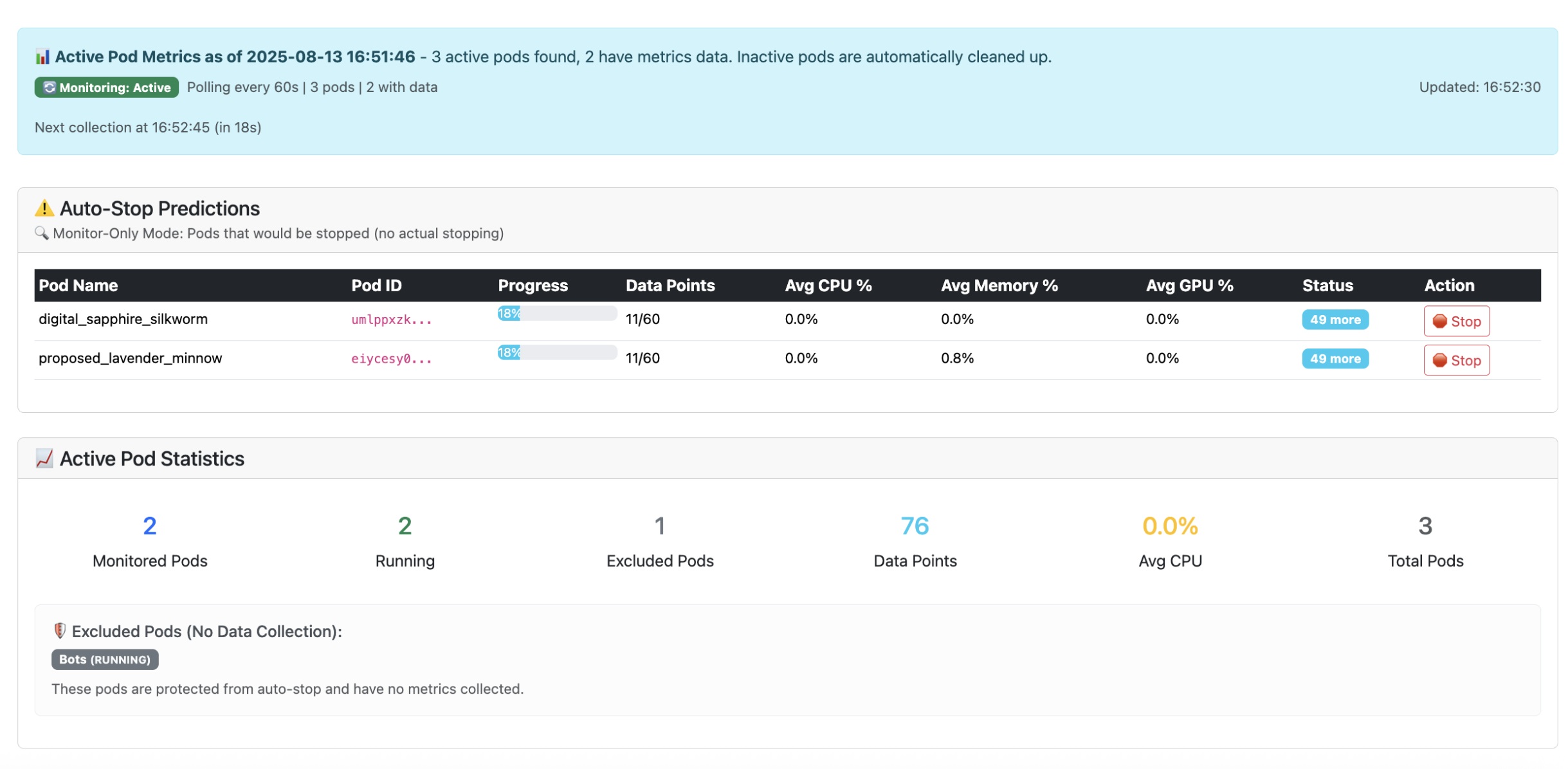Click the eiycesy0 pod ID link
This screenshot has height=769, width=1568.
(x=391, y=359)
